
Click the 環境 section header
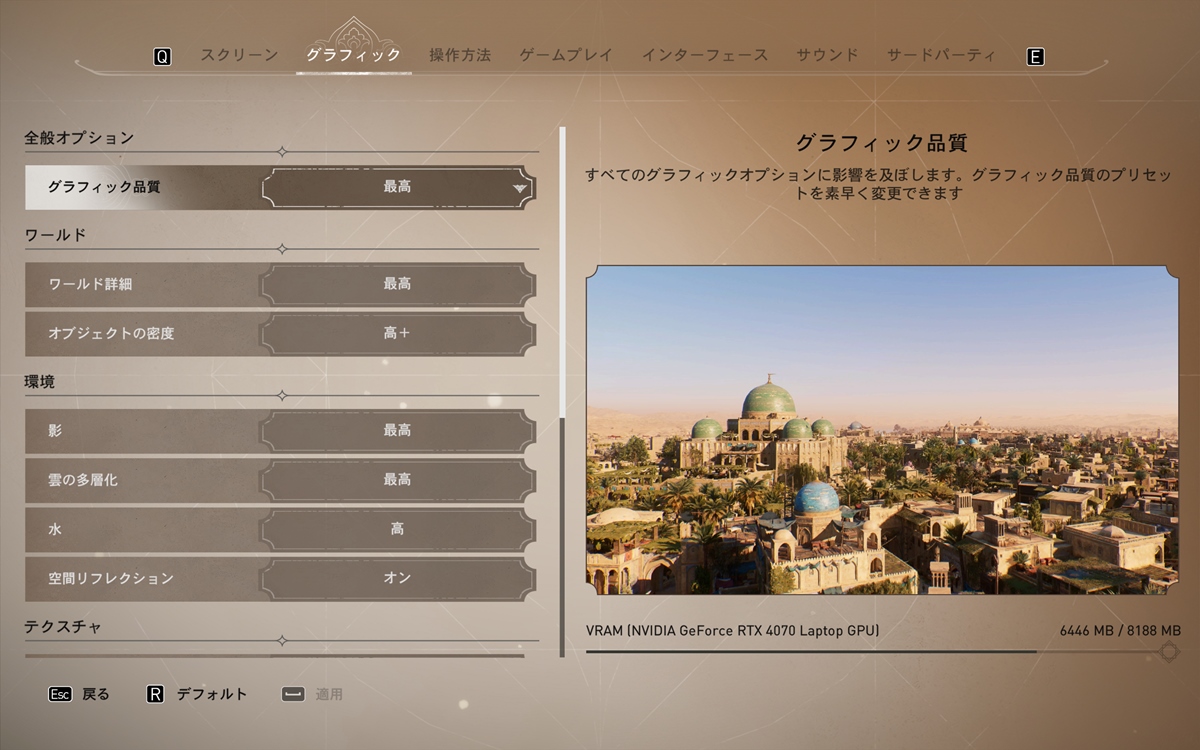pyautogui.click(x=39, y=382)
